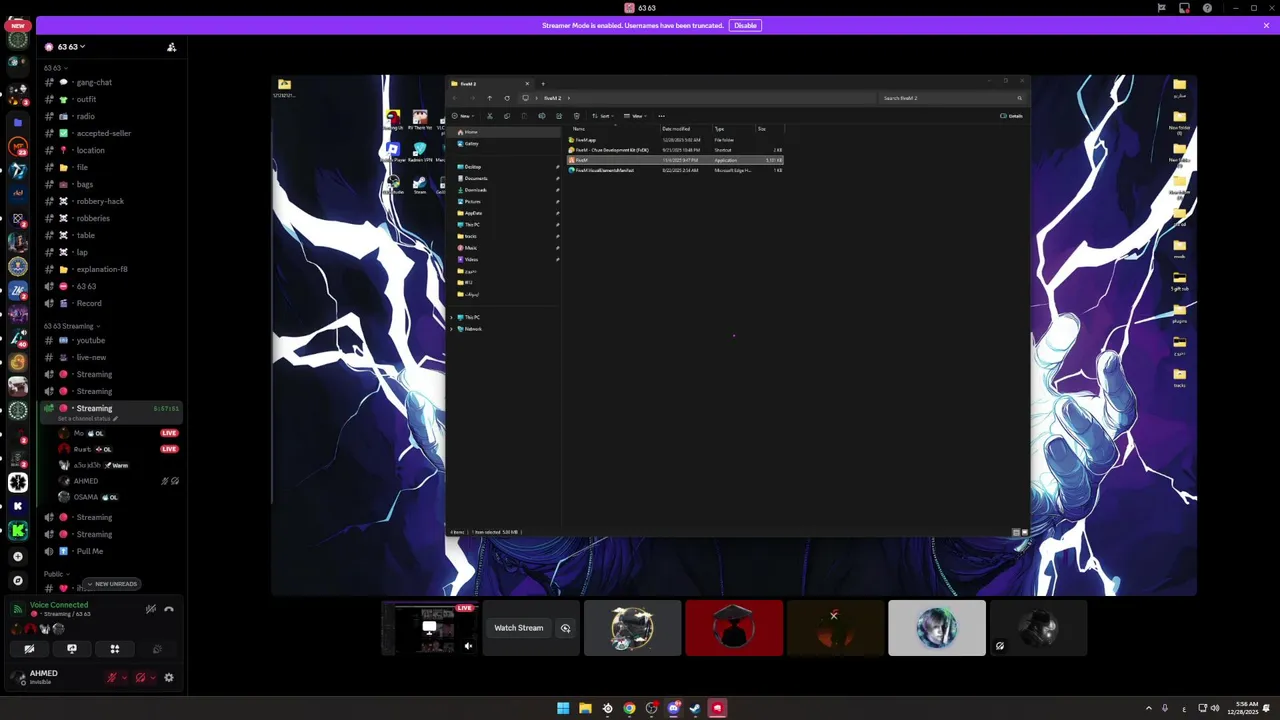Open the location text channel
1280x720 pixels.
(x=111, y=150)
